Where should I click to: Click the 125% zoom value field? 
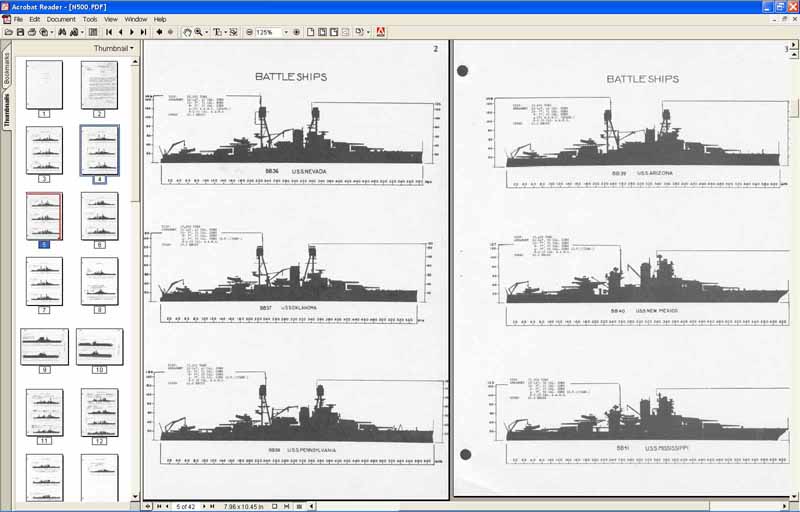point(268,32)
